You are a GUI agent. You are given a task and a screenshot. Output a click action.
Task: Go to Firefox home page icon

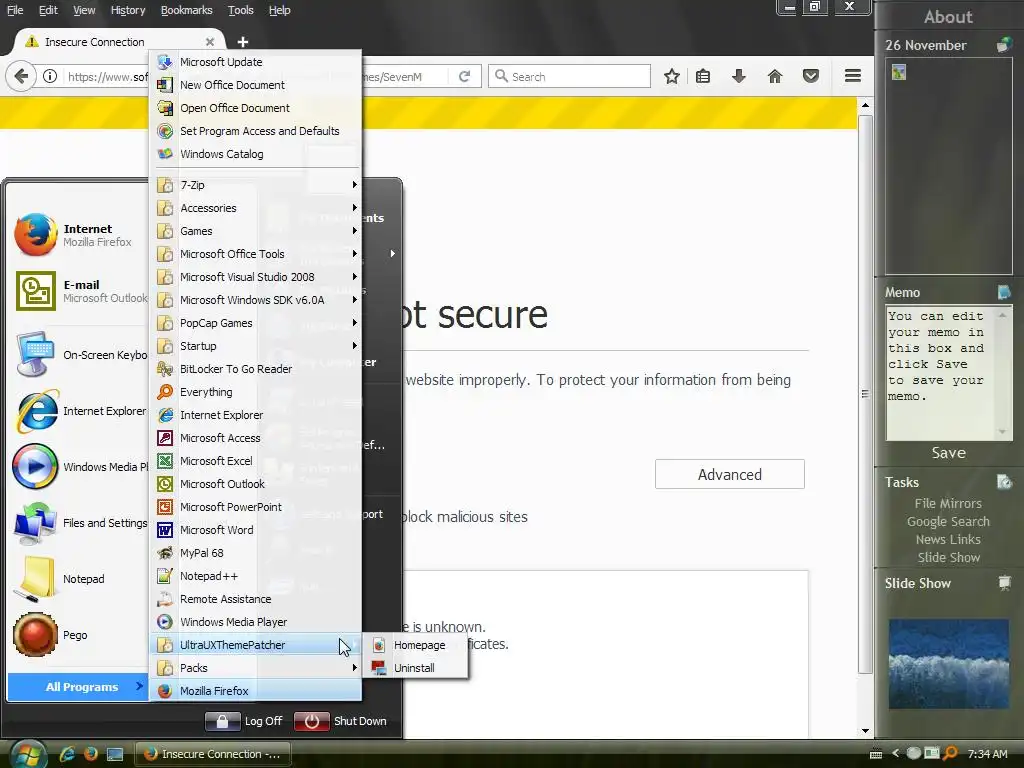(x=775, y=76)
